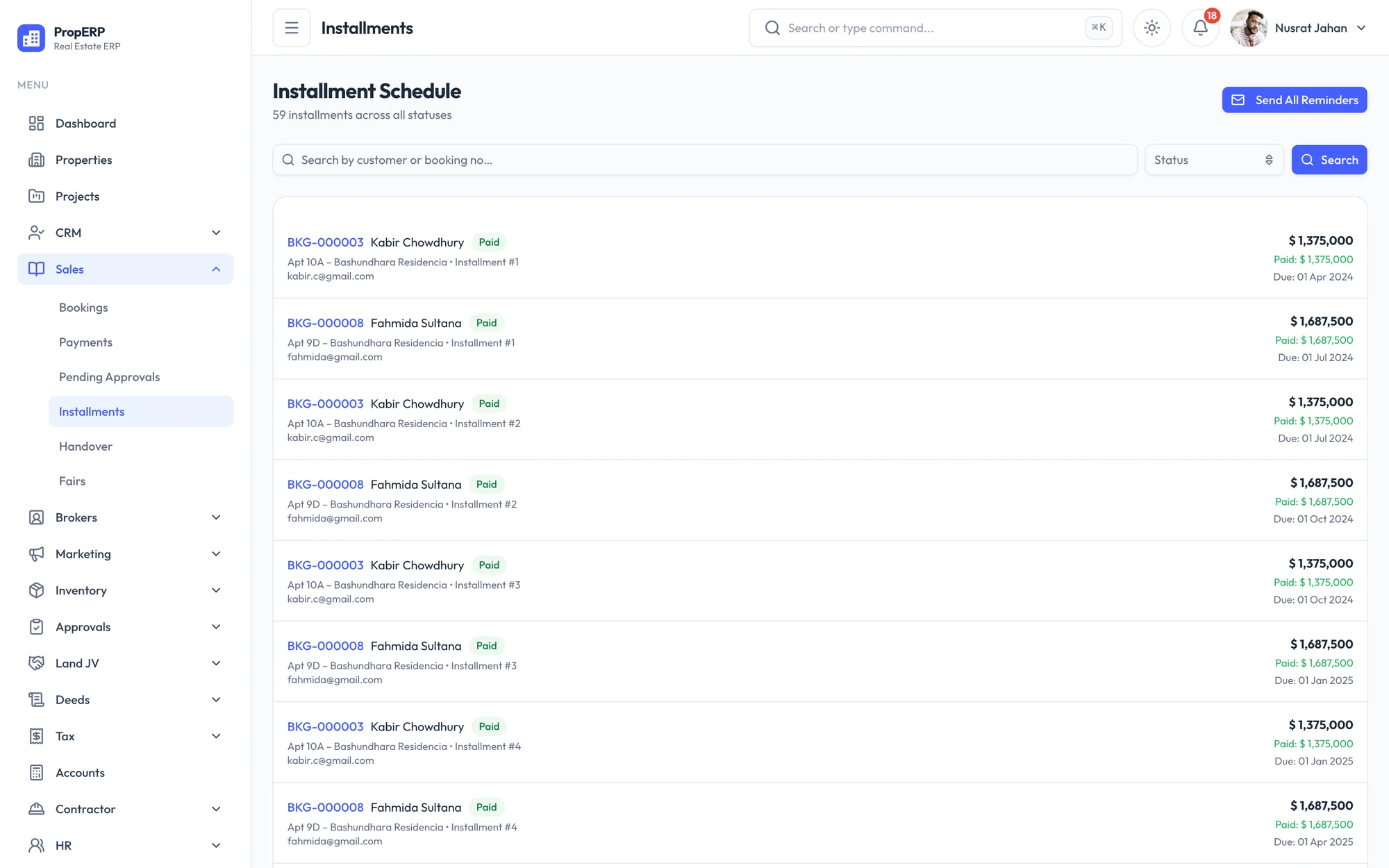Open BKG-000003 link for Installment #1
The width and height of the screenshot is (1389, 868).
coord(326,242)
